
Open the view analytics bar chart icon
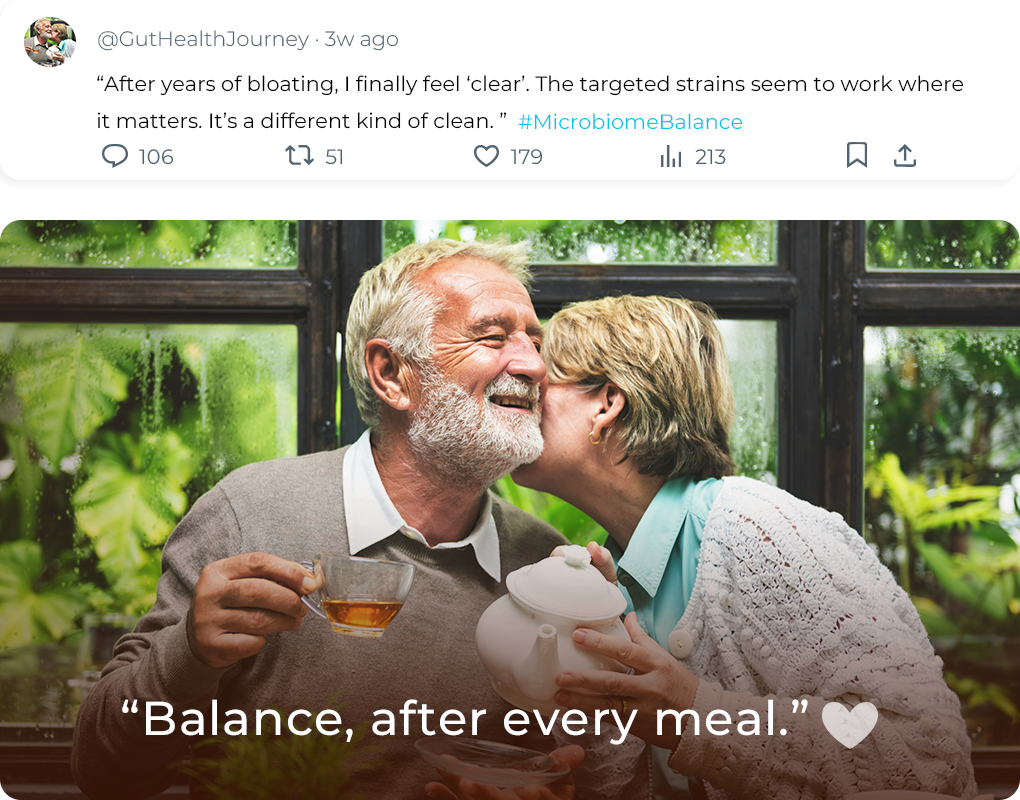pos(670,156)
